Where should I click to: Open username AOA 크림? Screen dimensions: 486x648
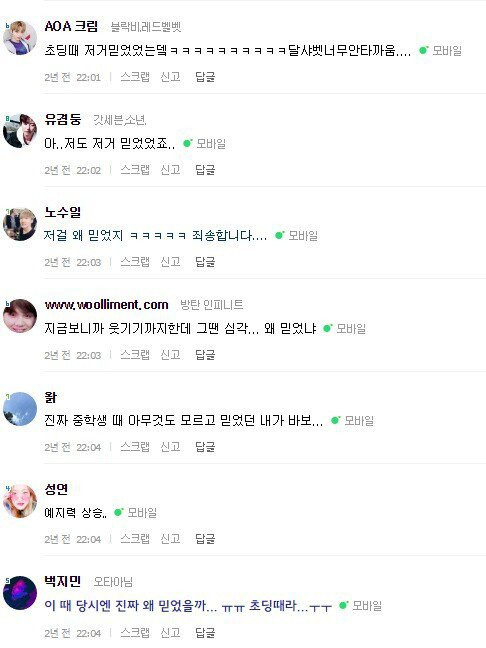pos(71,26)
